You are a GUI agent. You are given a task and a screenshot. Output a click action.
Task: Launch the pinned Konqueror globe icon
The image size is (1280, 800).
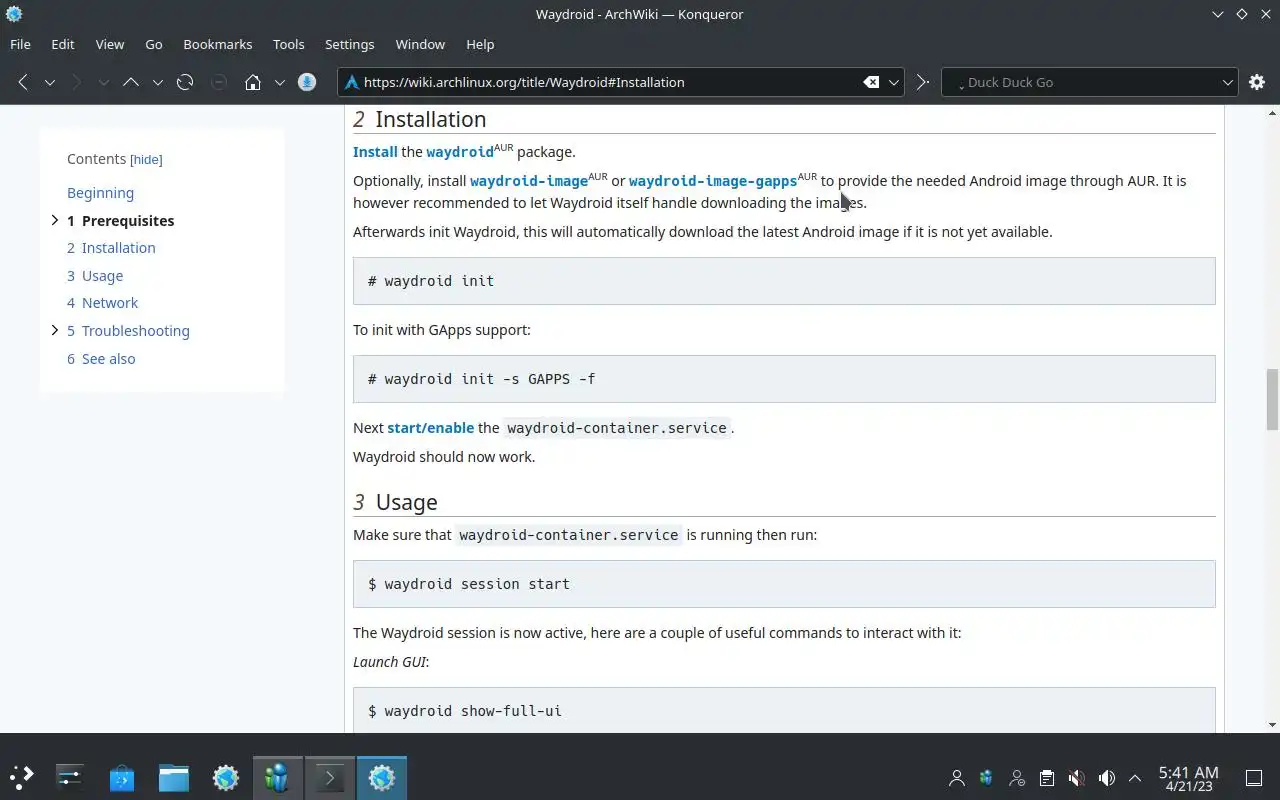pos(226,777)
